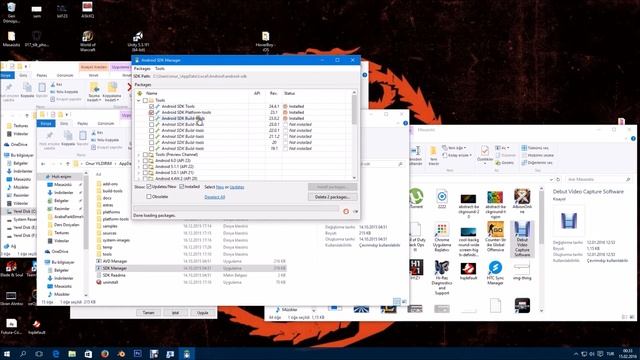Sort packages by Rev. column header
Viewport: 640px width, 360px height.
tap(273, 93)
